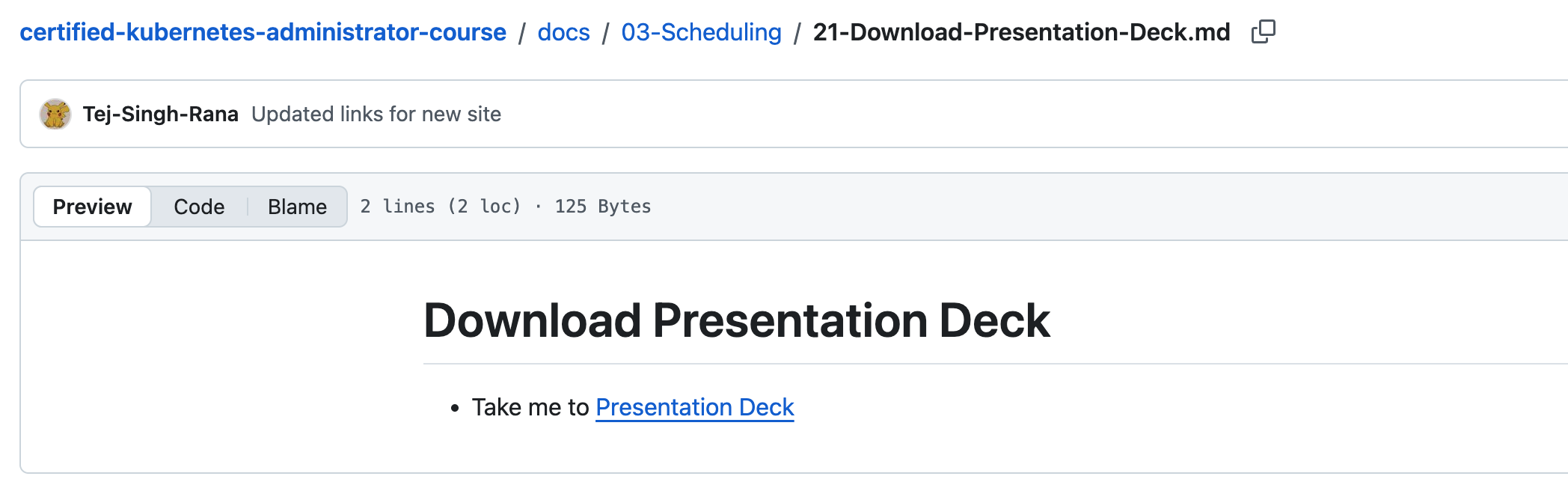Click the 'Take me to' text
This screenshot has width=1568, height=497.
pyautogui.click(x=530, y=407)
